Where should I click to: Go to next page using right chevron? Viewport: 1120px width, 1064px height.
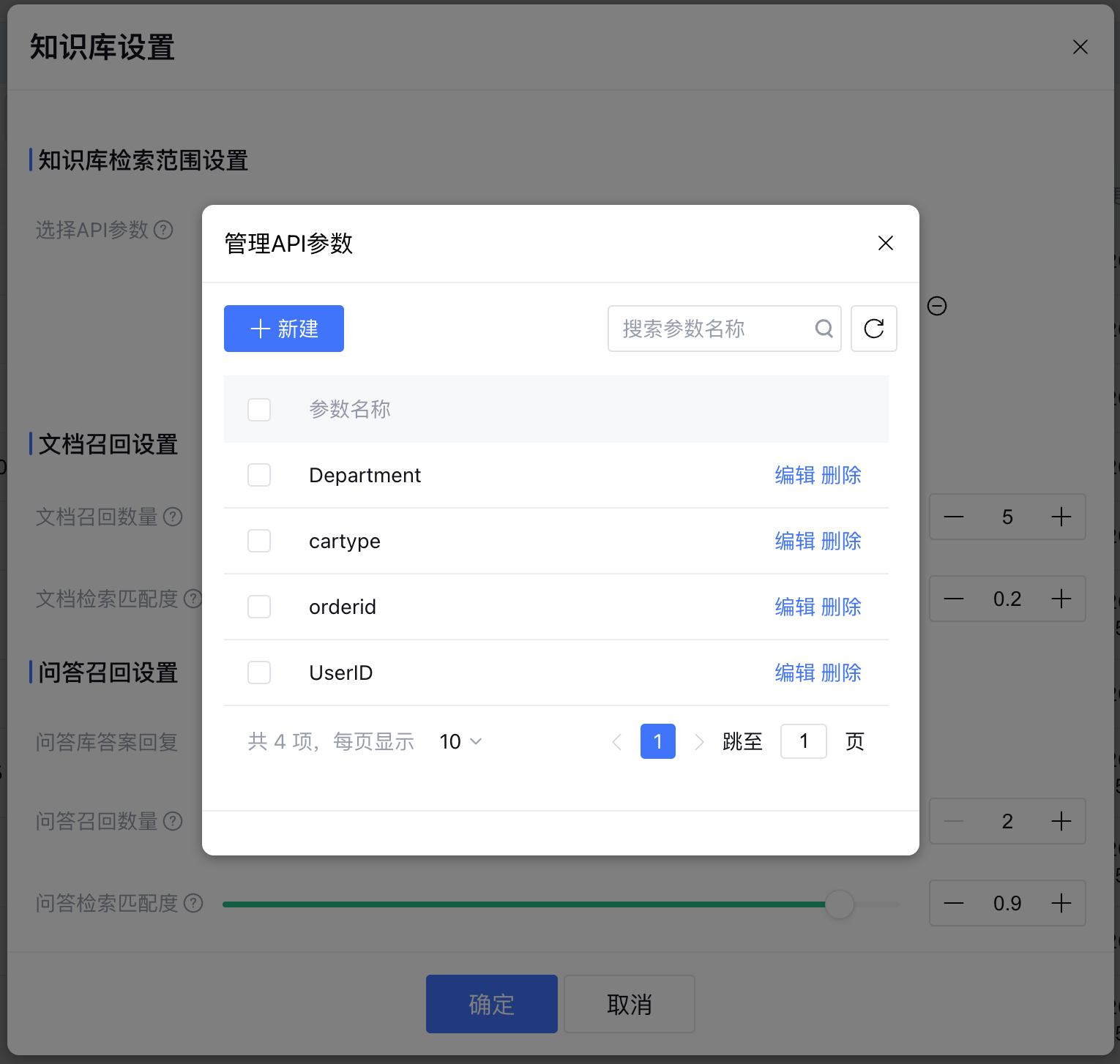(x=699, y=741)
